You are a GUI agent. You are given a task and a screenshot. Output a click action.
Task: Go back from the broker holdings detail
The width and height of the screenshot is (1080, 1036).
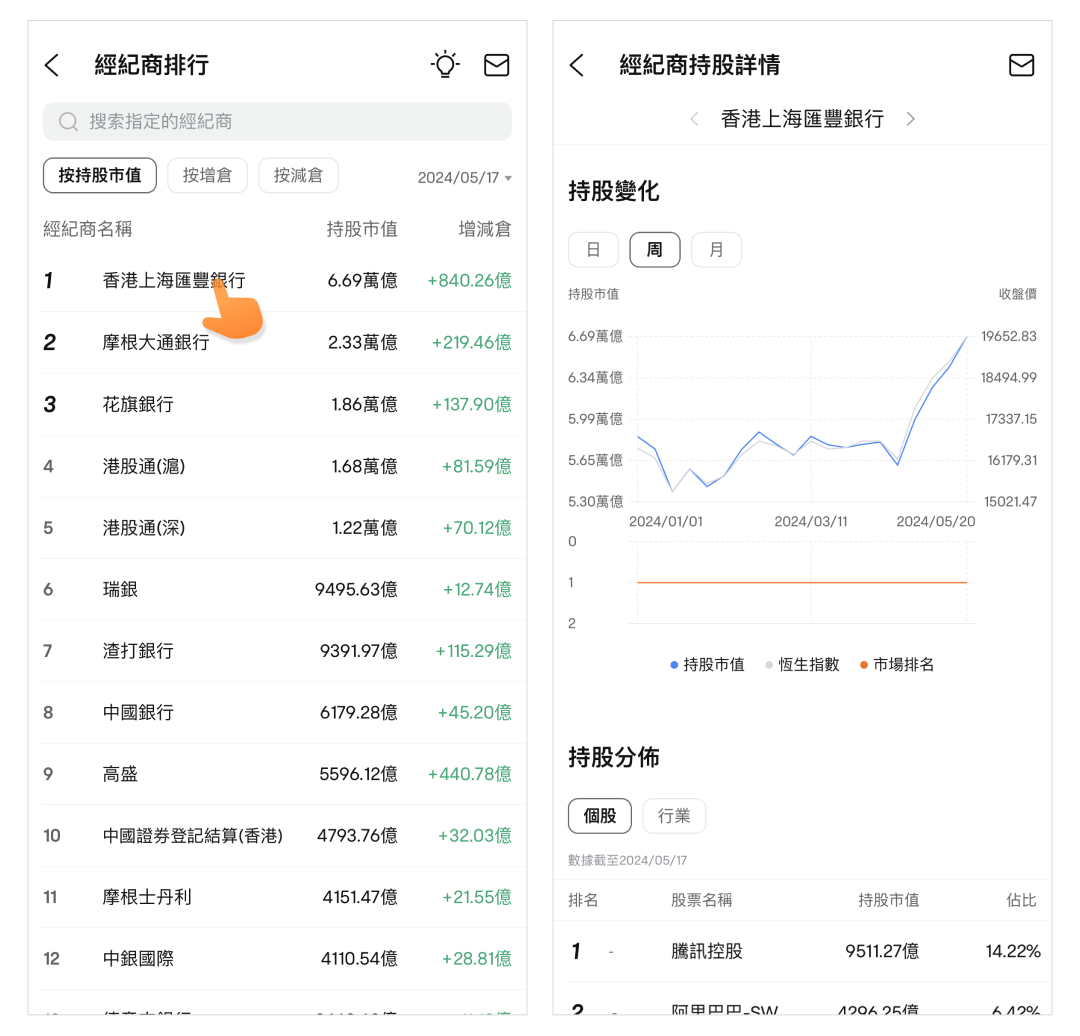(x=576, y=66)
